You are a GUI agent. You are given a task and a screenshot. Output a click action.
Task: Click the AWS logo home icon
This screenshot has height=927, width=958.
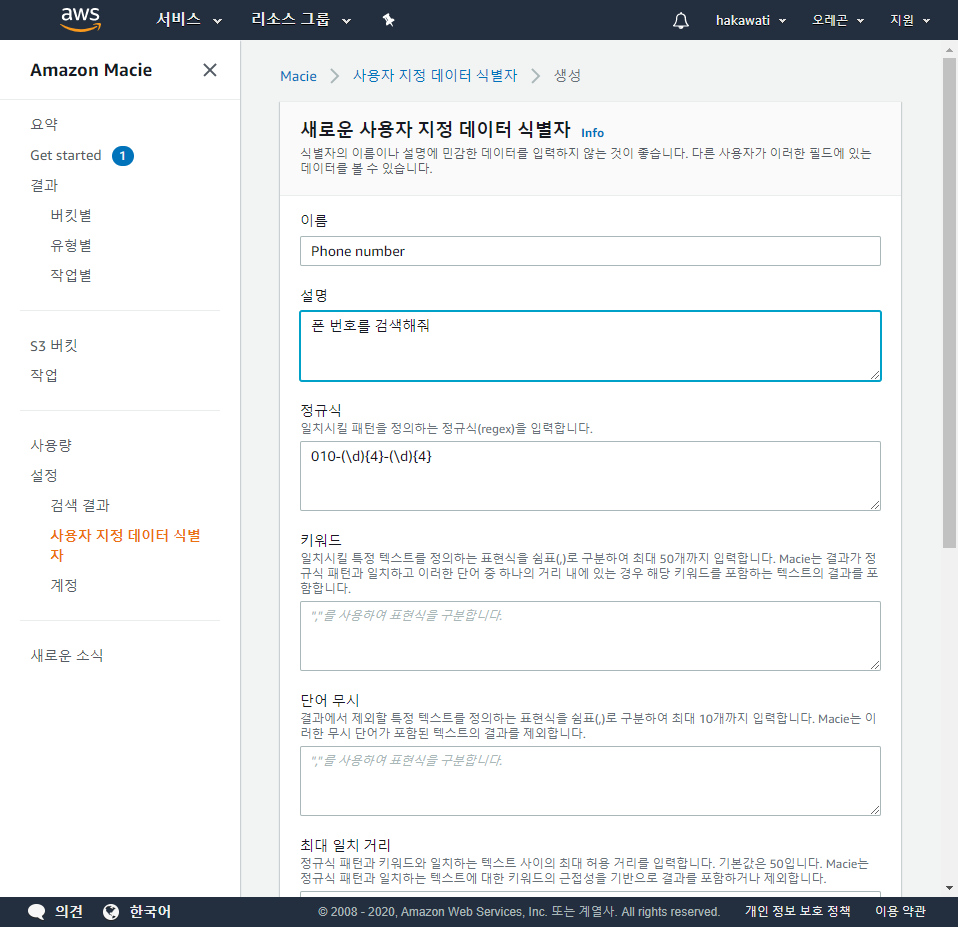coord(81,20)
